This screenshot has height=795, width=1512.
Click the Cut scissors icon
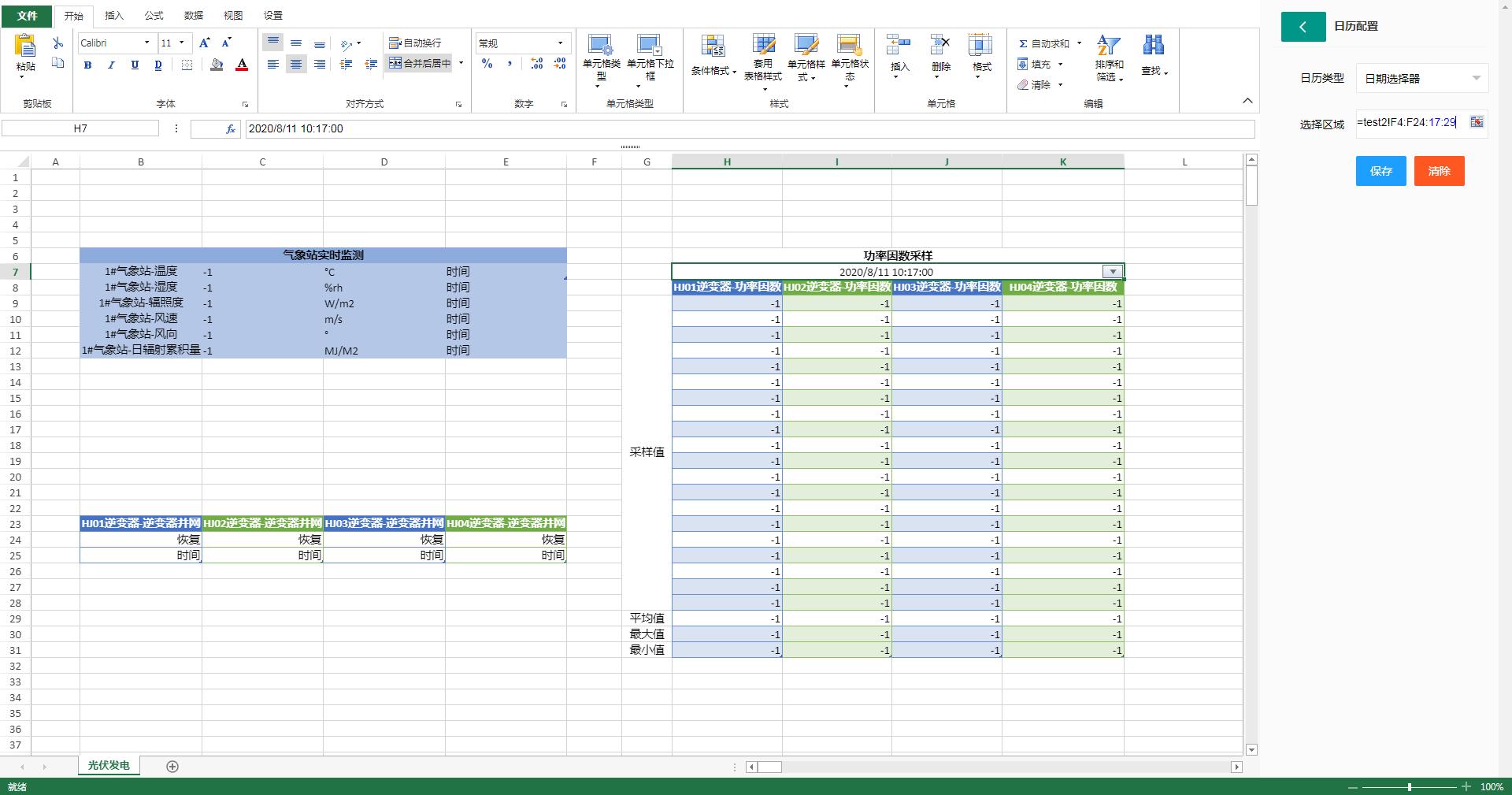tap(57, 43)
